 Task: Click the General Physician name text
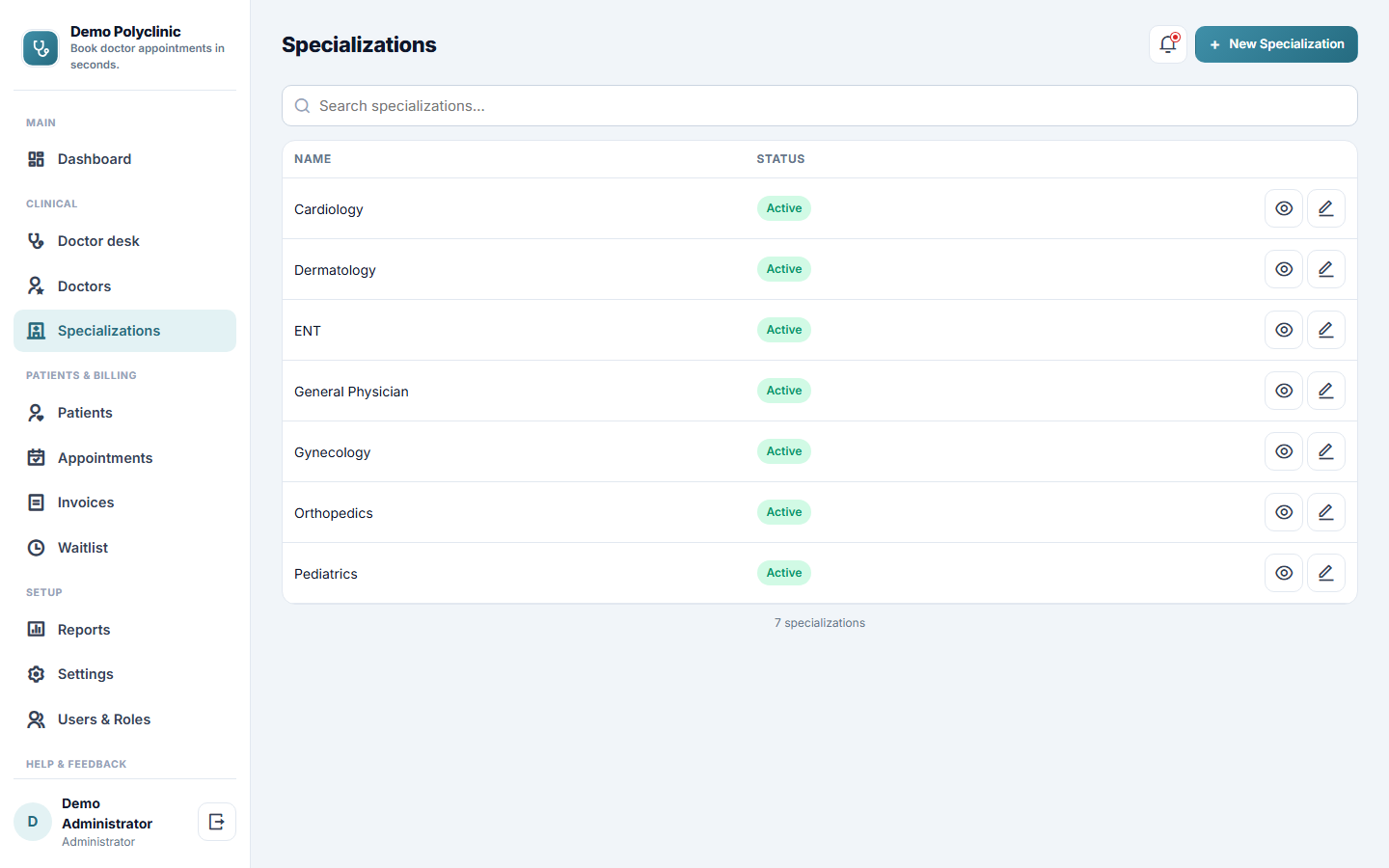pos(351,392)
